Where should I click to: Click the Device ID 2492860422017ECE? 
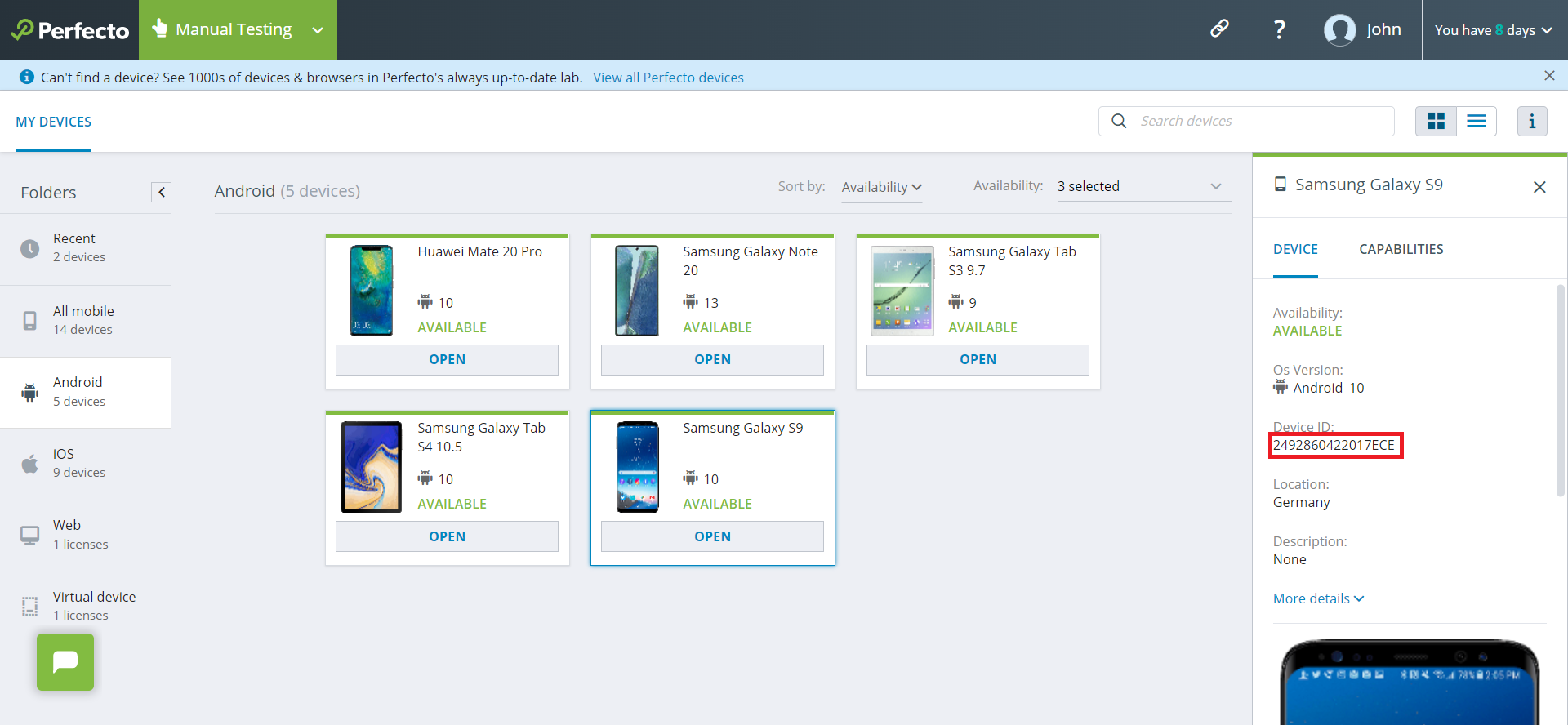[1334, 445]
